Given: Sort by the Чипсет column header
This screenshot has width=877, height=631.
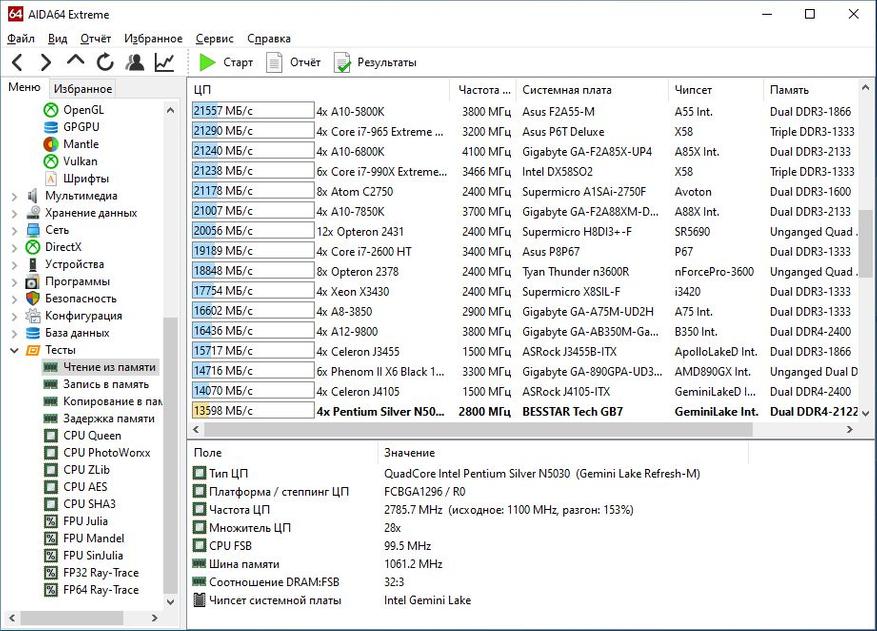Looking at the screenshot, I should (715, 90).
